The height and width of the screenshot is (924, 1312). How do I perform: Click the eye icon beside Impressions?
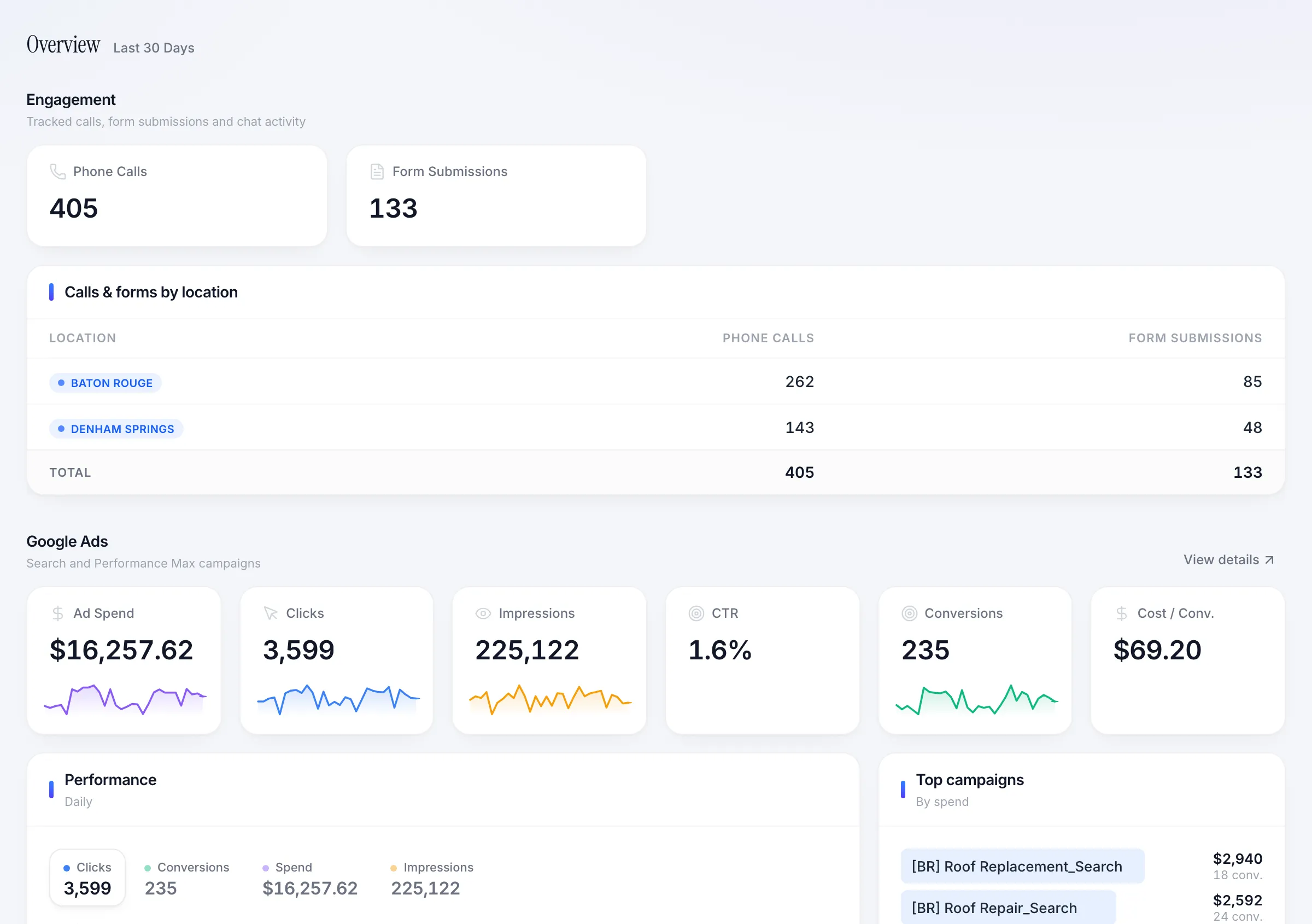(x=483, y=613)
